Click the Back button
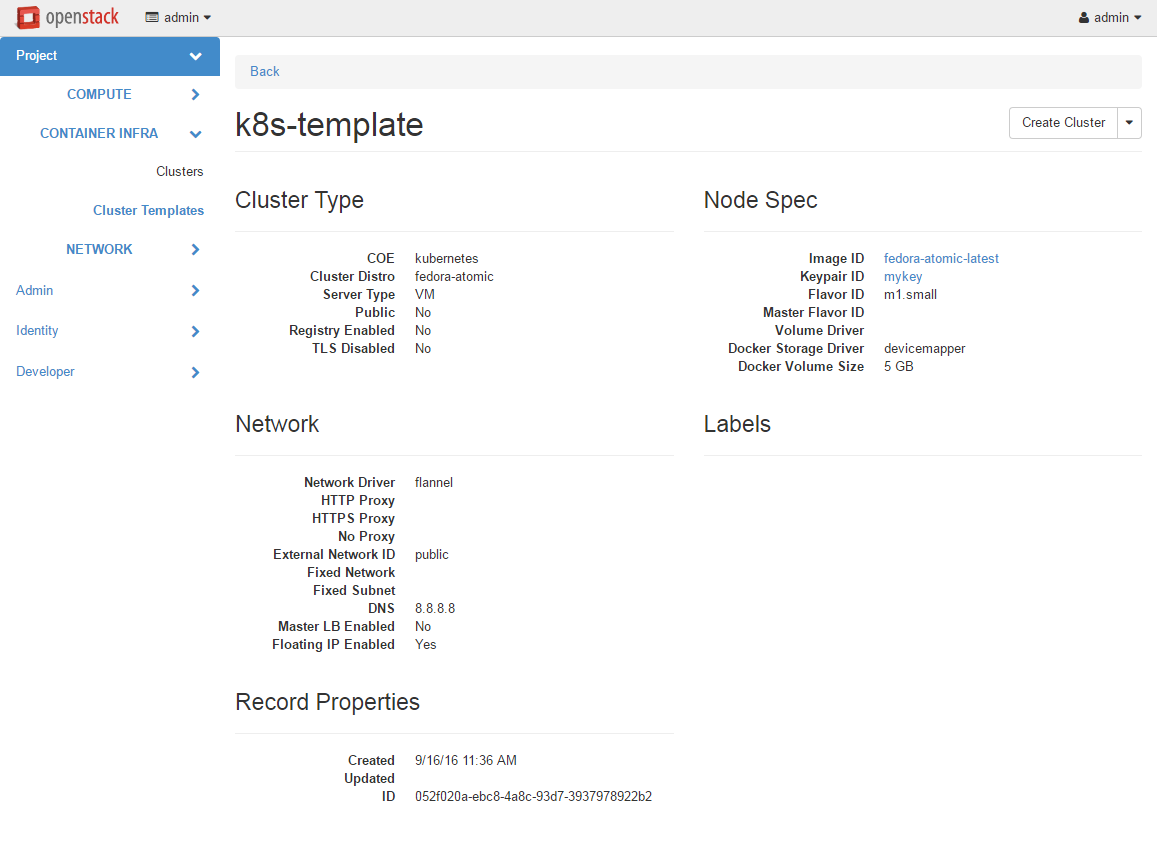The width and height of the screenshot is (1157, 851). pos(264,71)
